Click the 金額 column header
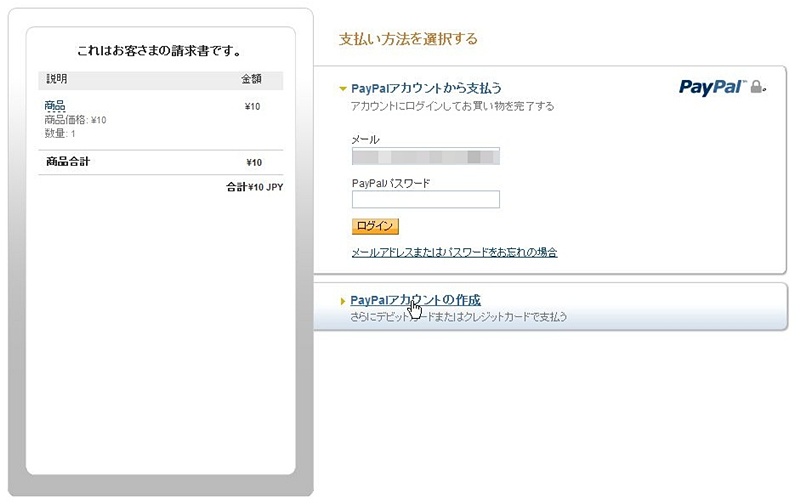This screenshot has height=504, width=800. 251,79
